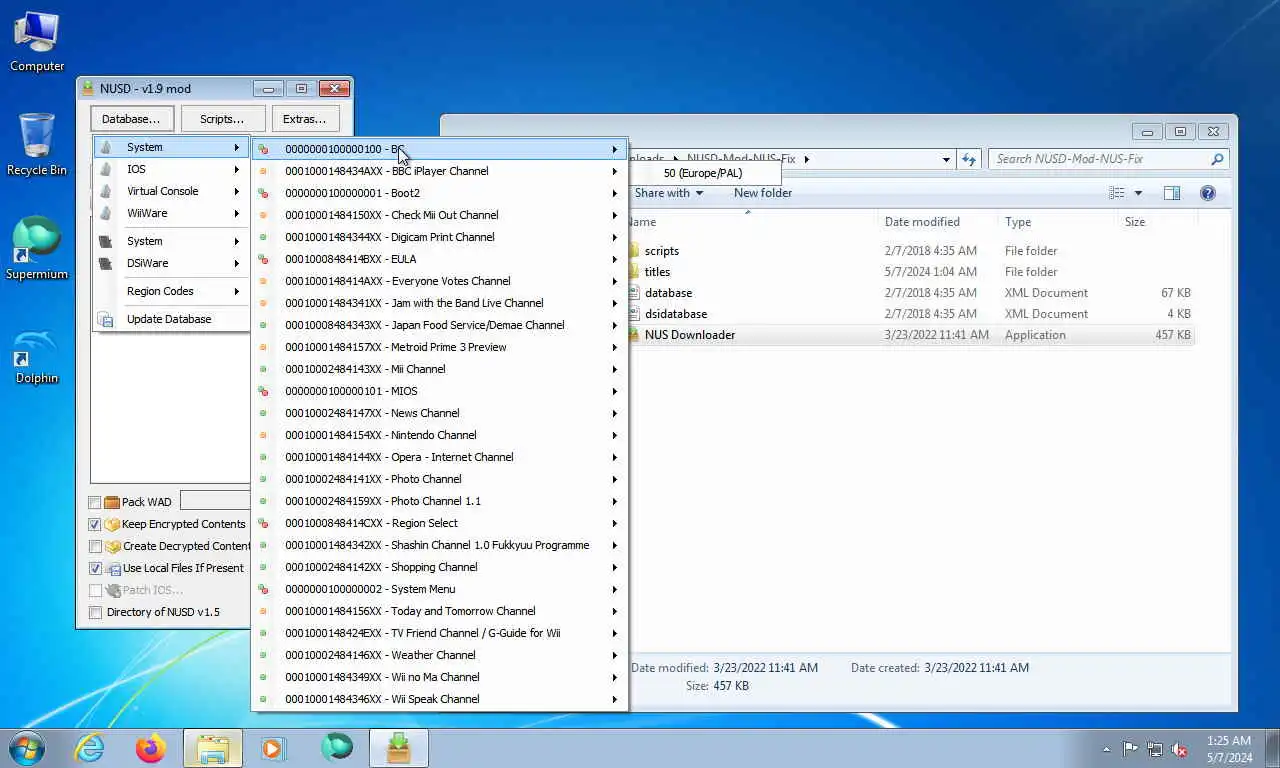This screenshot has height=768, width=1280.
Task: Open Firefox from the taskbar
Action: click(x=151, y=748)
